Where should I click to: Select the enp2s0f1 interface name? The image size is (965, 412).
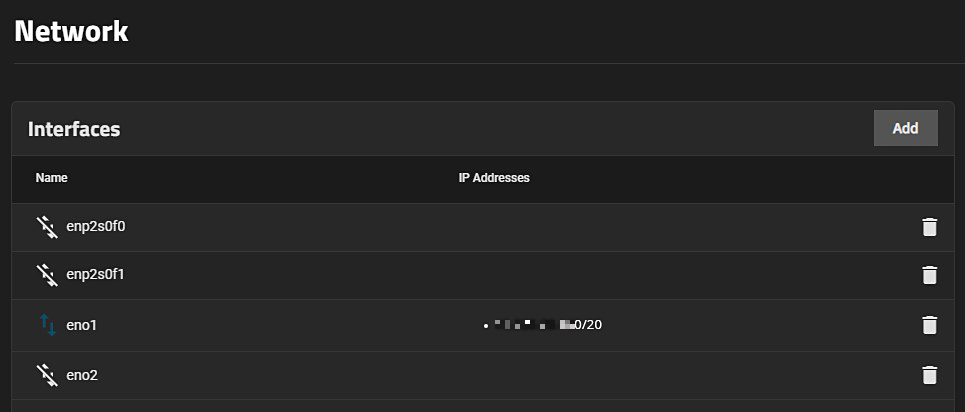95,273
